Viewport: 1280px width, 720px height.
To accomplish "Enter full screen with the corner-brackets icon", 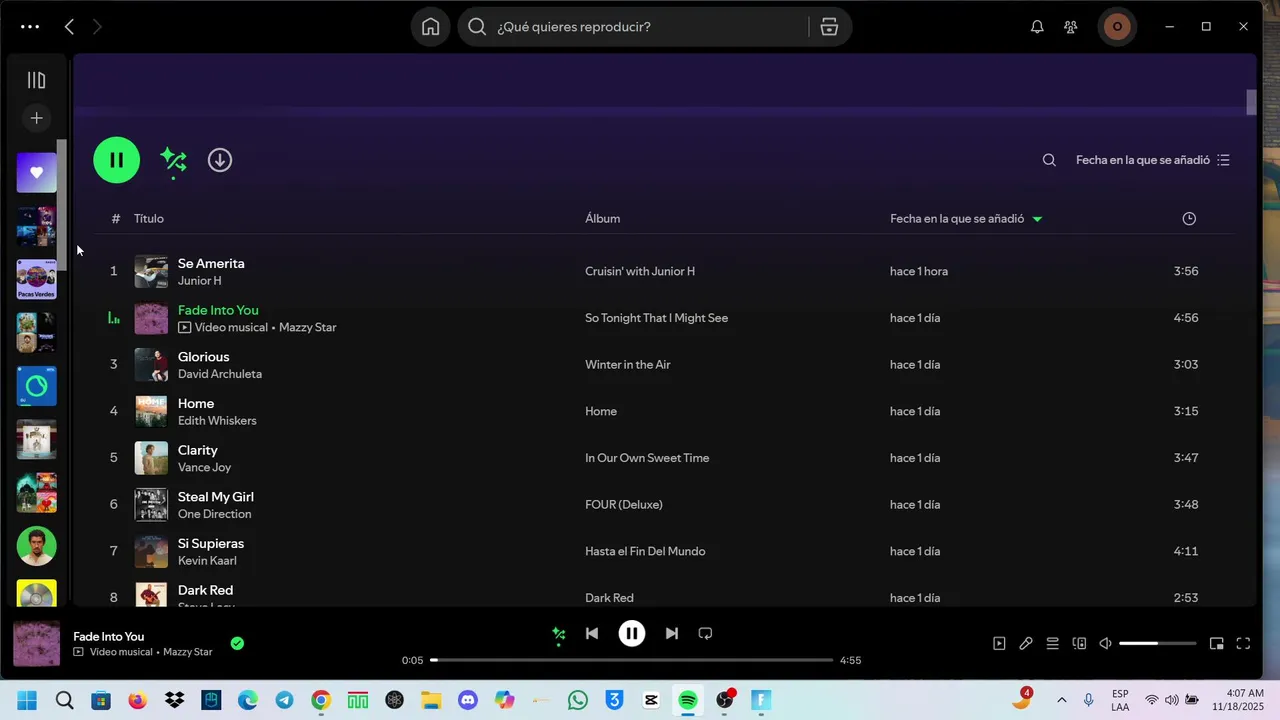I will 1244,644.
